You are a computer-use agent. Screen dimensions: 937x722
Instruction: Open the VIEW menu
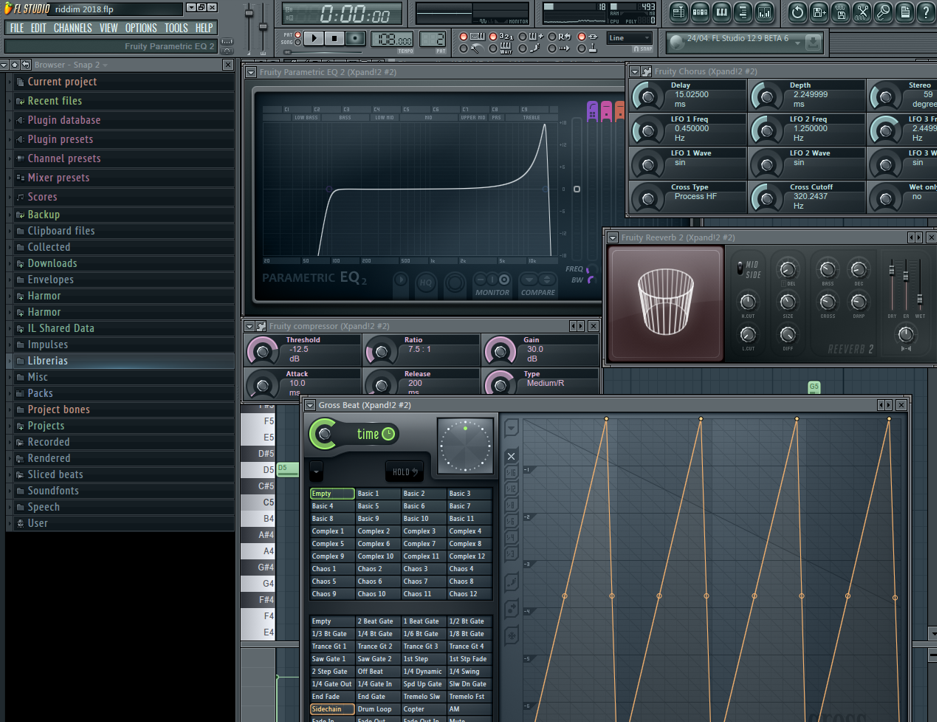[109, 28]
